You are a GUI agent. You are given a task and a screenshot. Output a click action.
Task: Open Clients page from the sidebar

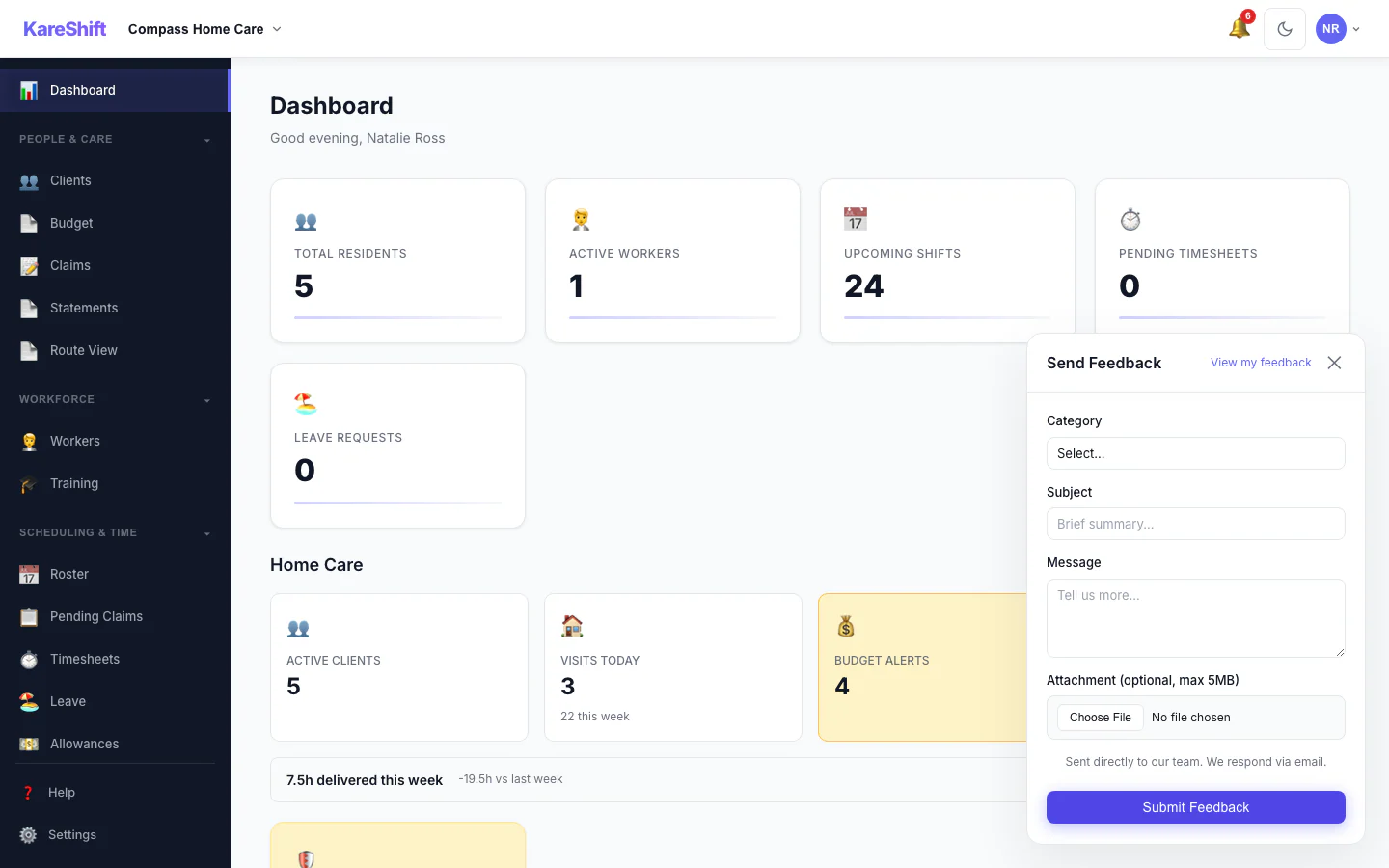coord(115,181)
